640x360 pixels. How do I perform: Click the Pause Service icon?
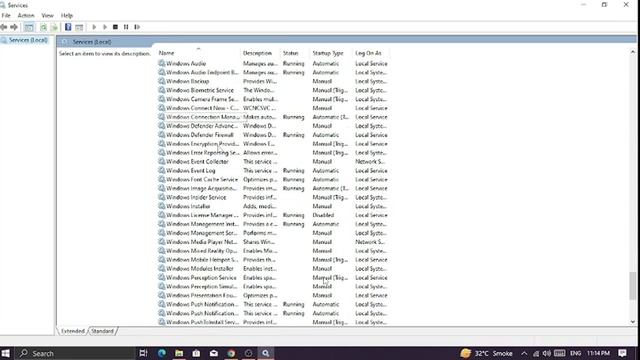pos(126,27)
